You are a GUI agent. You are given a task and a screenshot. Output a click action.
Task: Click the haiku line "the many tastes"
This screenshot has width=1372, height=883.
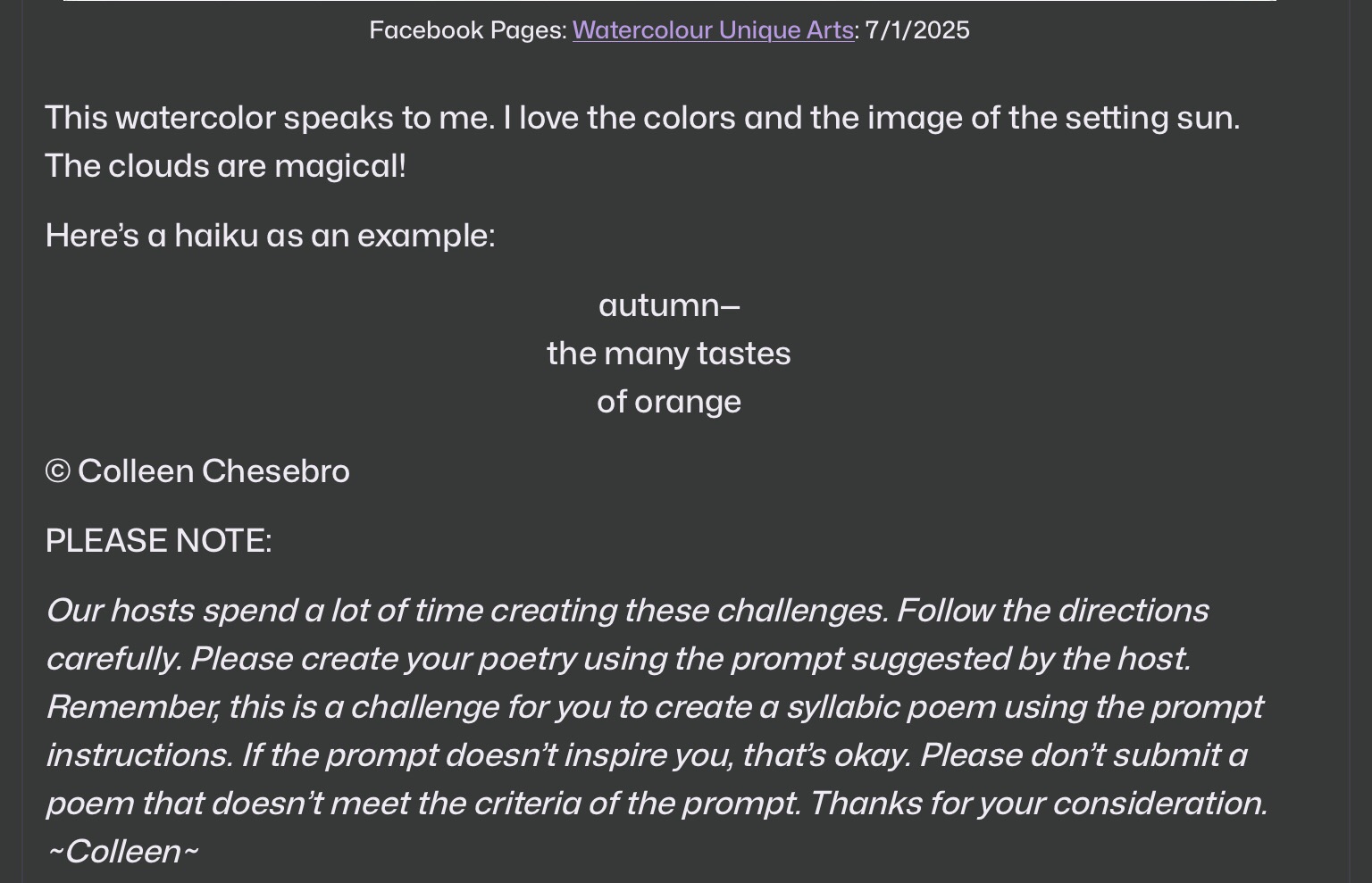point(669,354)
